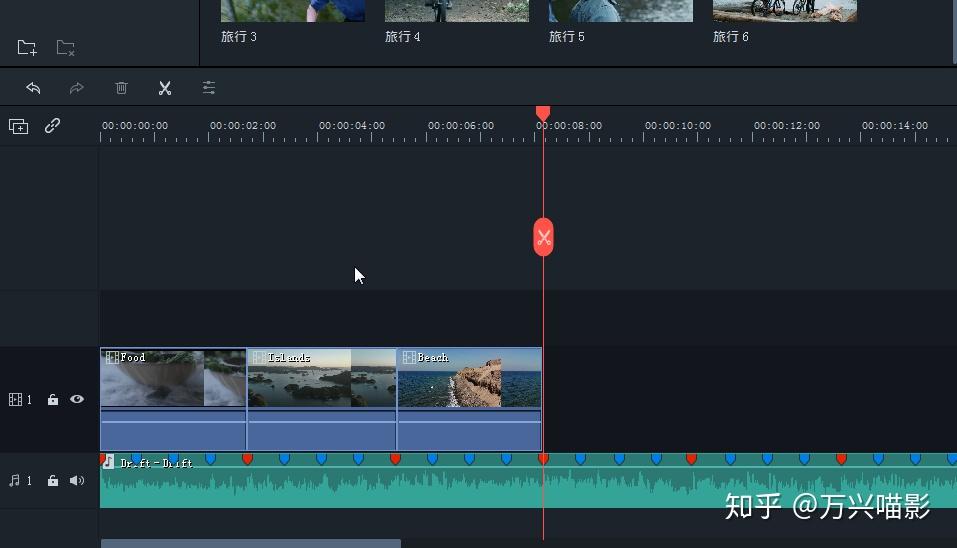Click the film icon on Islands clip
The image size is (957, 548).
[259, 358]
